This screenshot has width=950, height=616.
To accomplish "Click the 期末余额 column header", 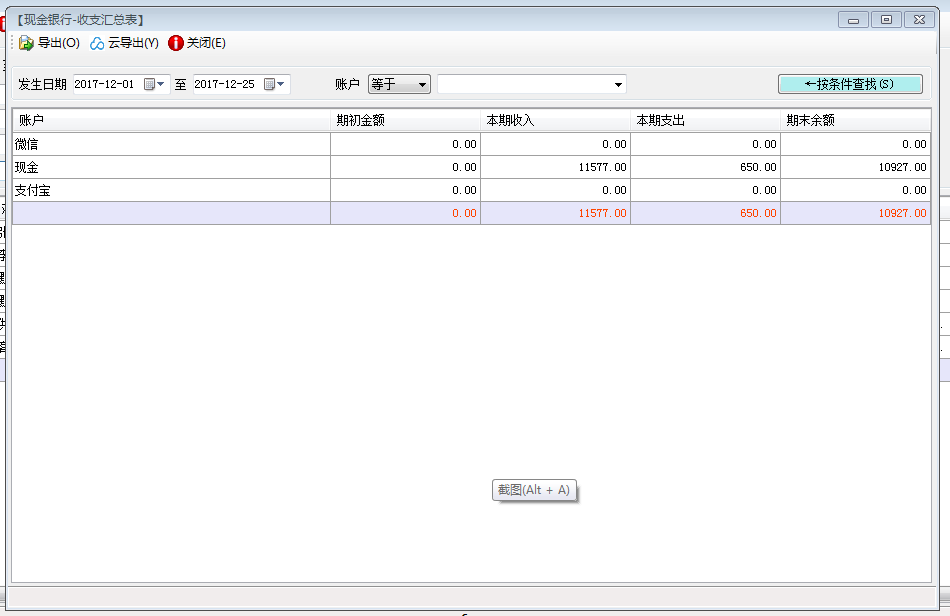I will (x=855, y=120).
